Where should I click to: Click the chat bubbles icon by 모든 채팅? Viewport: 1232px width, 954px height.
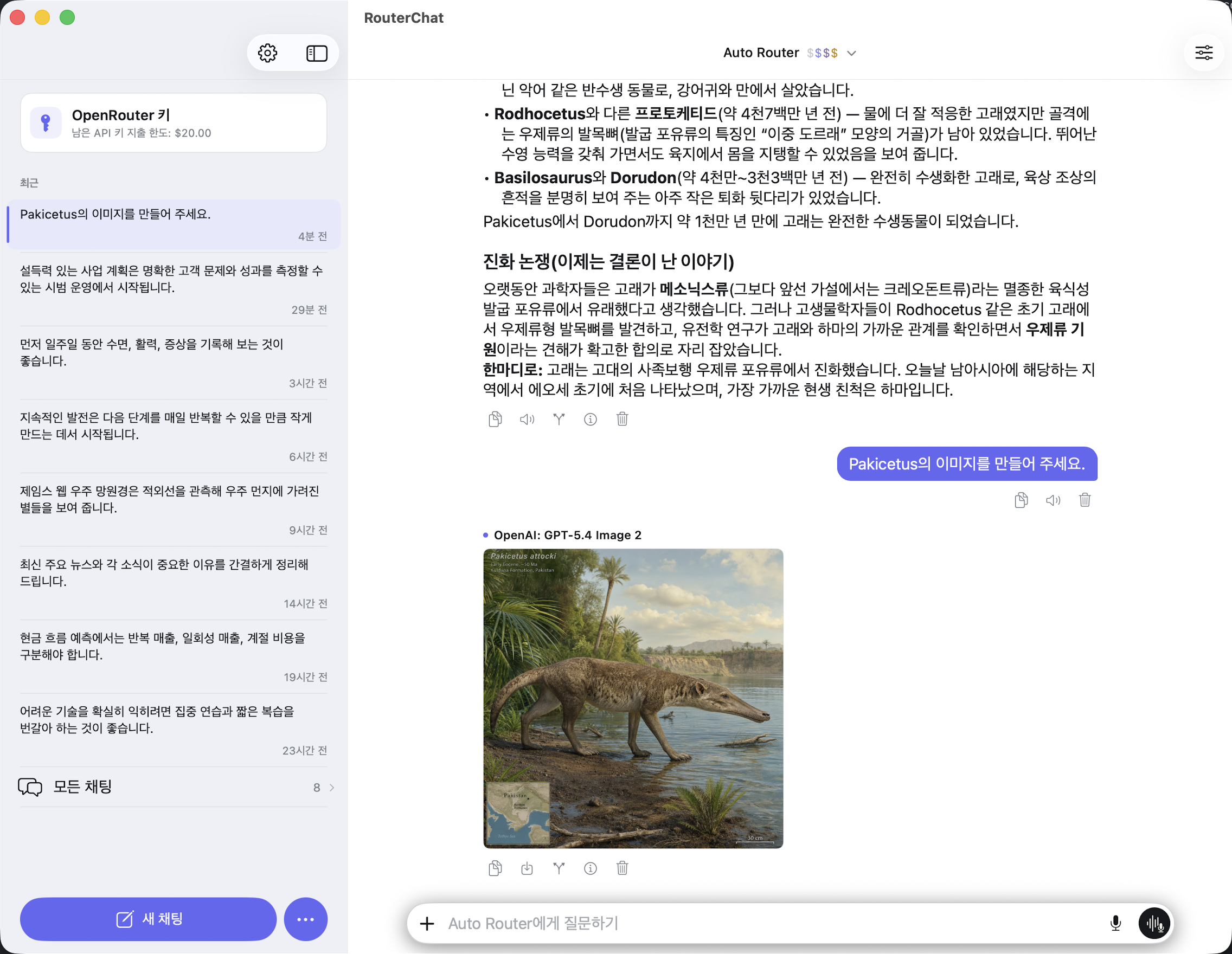30,787
